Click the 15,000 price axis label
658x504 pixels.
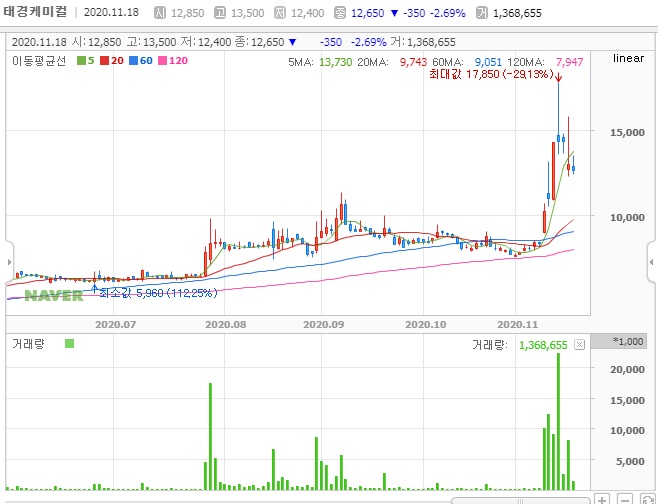tap(627, 132)
